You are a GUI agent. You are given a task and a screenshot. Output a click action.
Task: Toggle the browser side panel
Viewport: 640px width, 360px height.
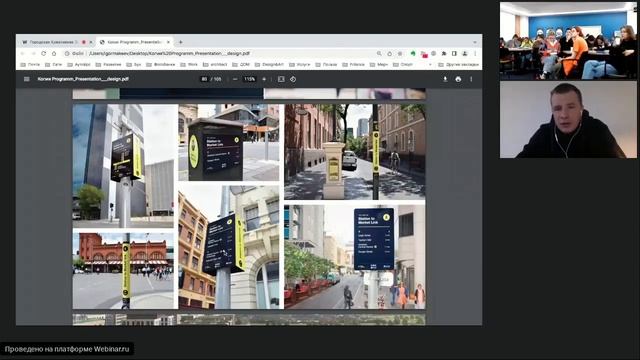(454, 53)
